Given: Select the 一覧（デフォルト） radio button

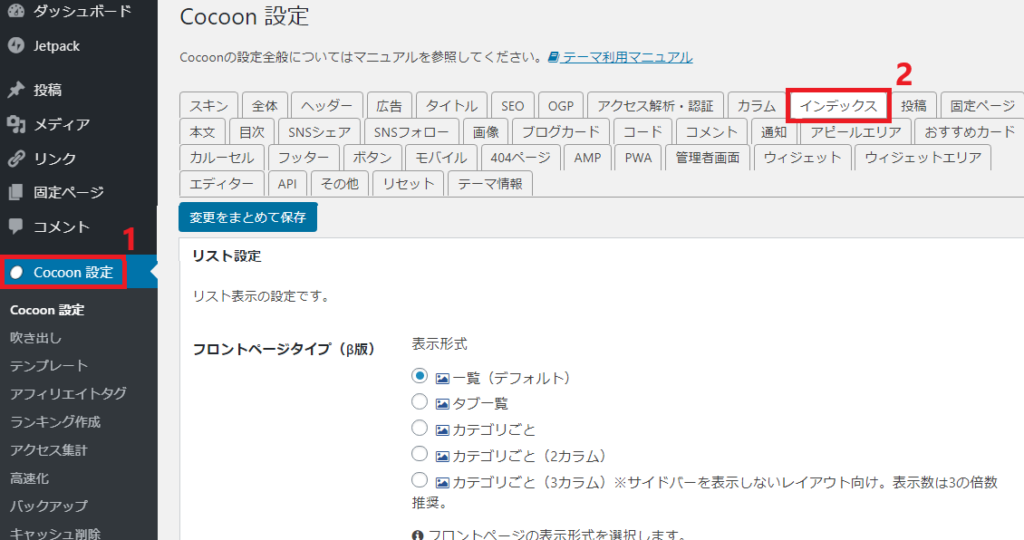Looking at the screenshot, I should coord(419,376).
